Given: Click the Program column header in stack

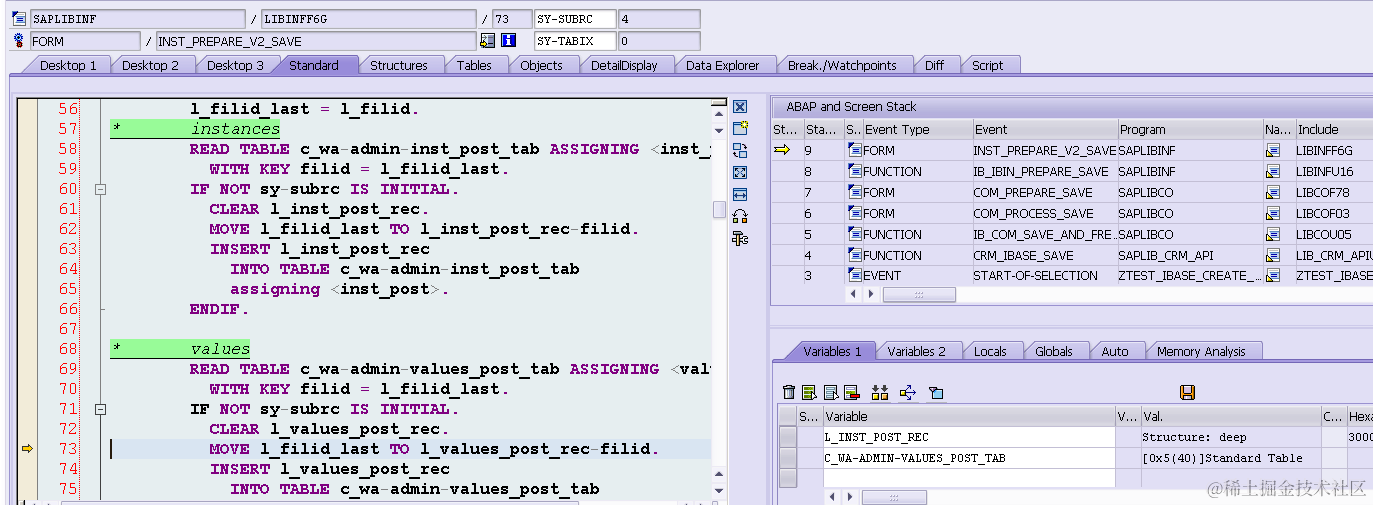Looking at the screenshot, I should point(1189,129).
